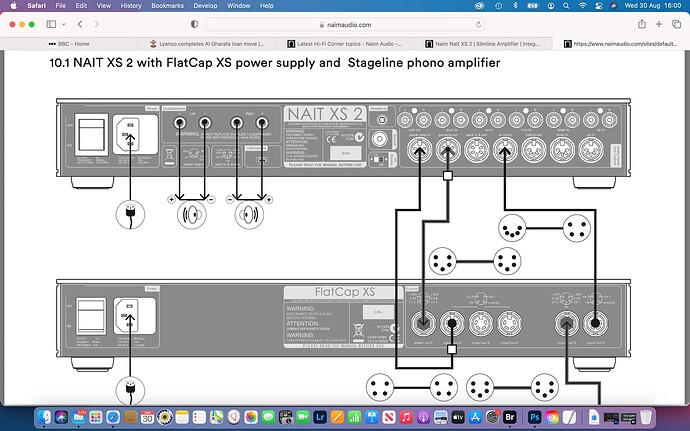Open Notes from the Dock
Viewport: 690px width, 431px height.
[182, 416]
